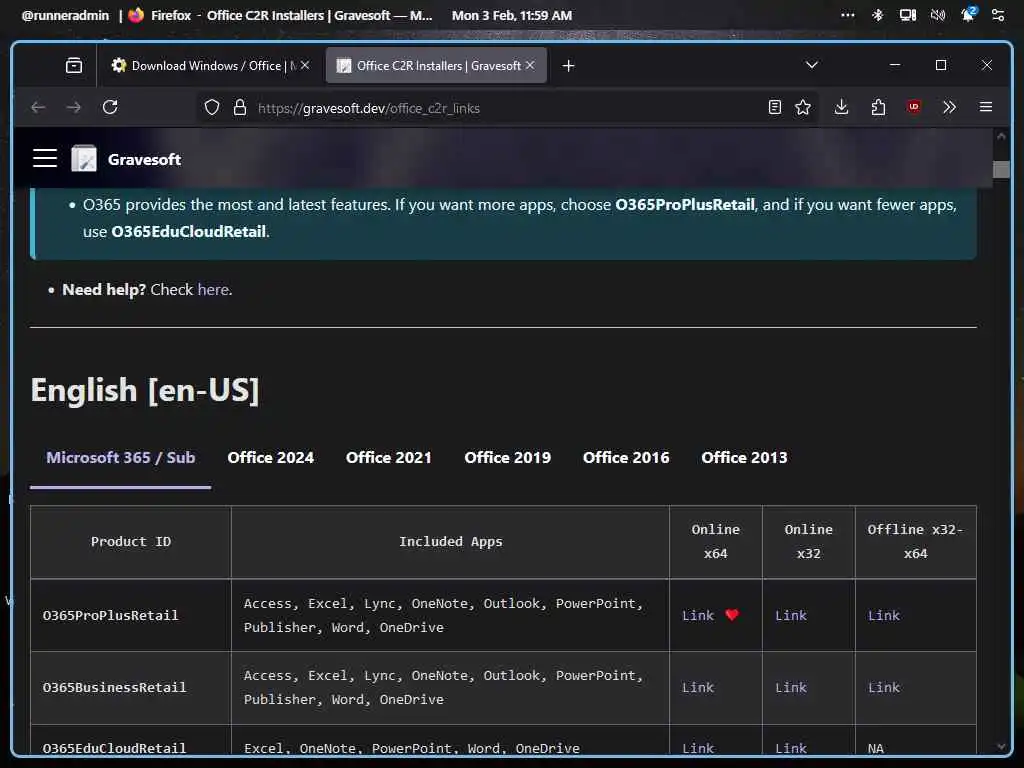
Task: Click the Gravesoft site title
Action: pyautogui.click(x=144, y=159)
